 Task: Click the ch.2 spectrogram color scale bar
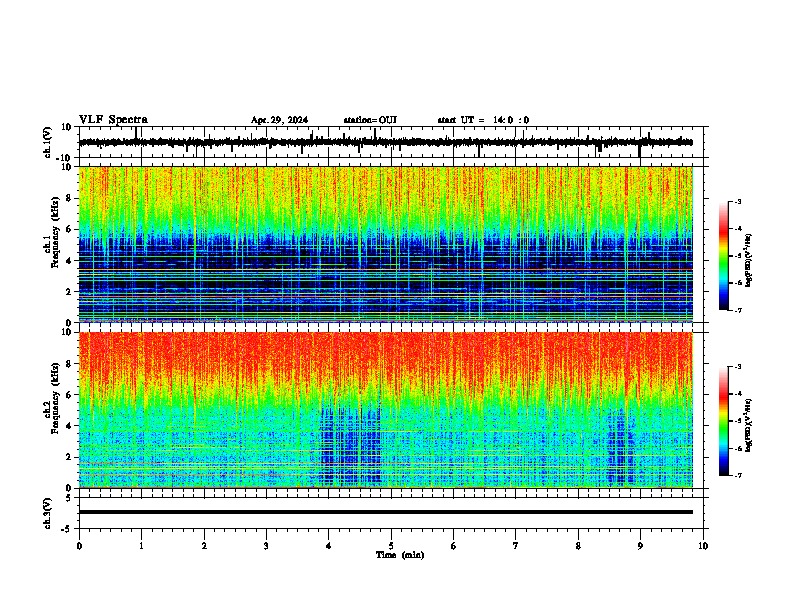pyautogui.click(x=724, y=421)
